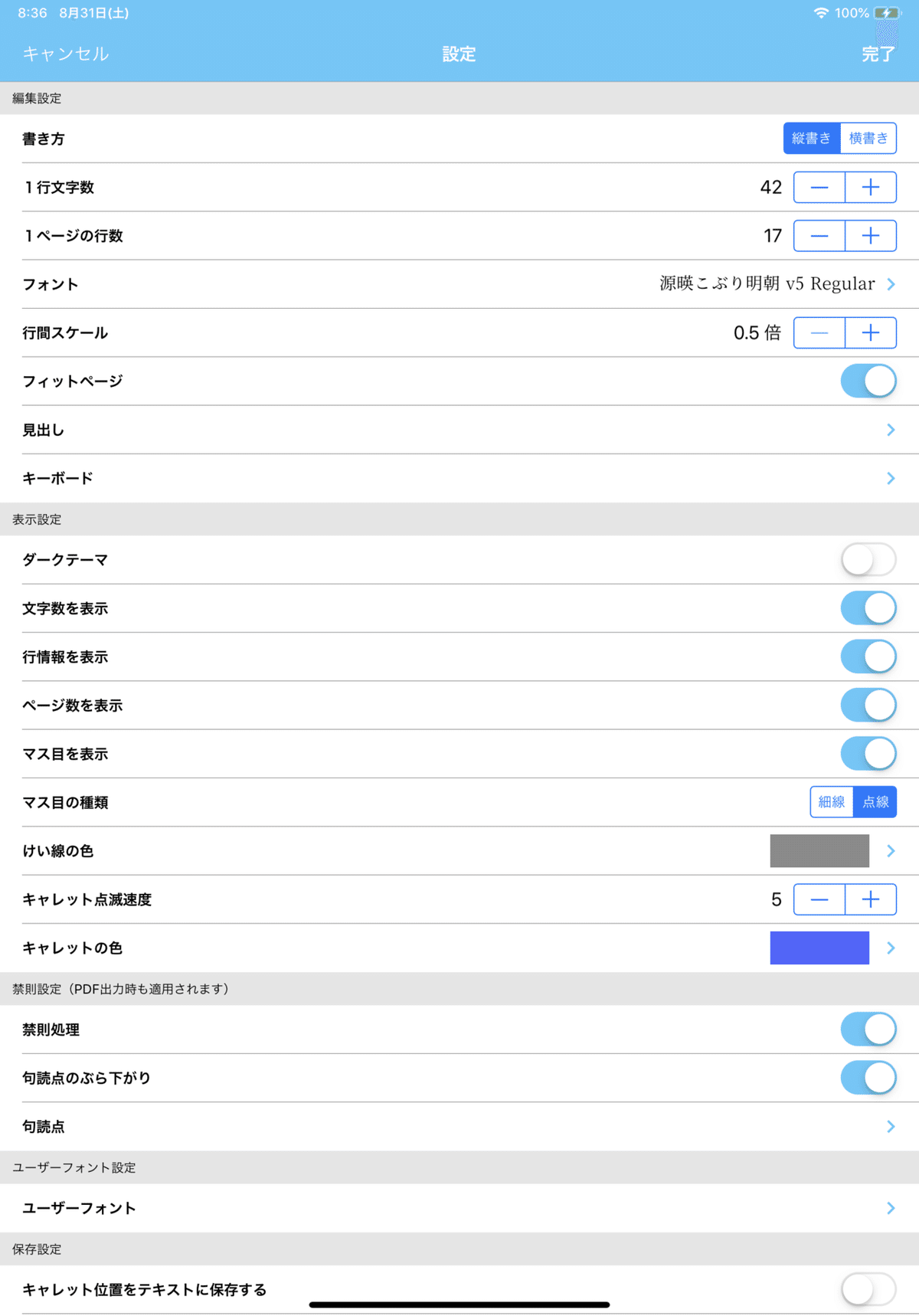Open キャレットの色 chevron

(x=891, y=948)
